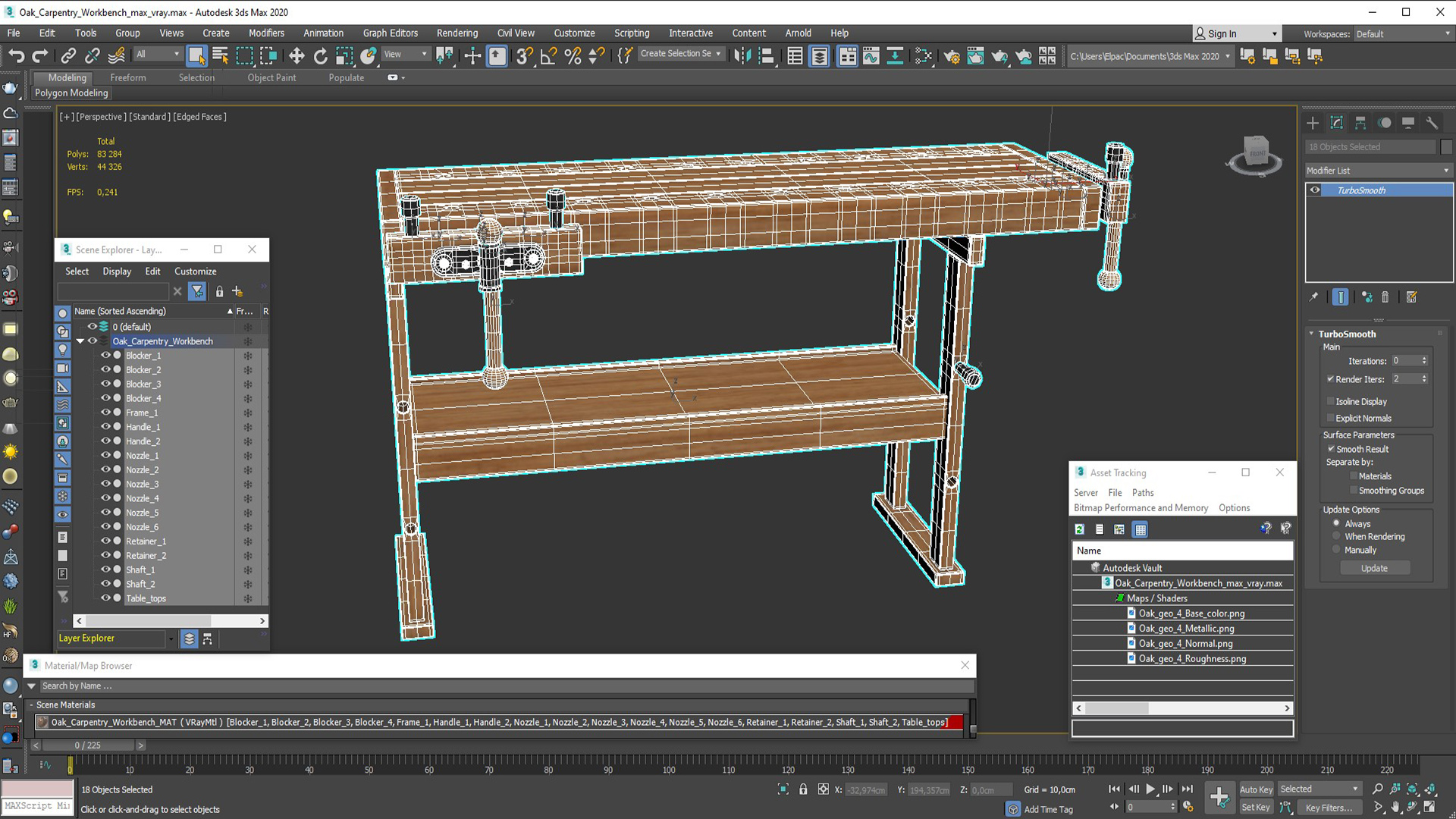1456x819 pixels.
Task: Click the Play Animation button
Action: click(1150, 789)
